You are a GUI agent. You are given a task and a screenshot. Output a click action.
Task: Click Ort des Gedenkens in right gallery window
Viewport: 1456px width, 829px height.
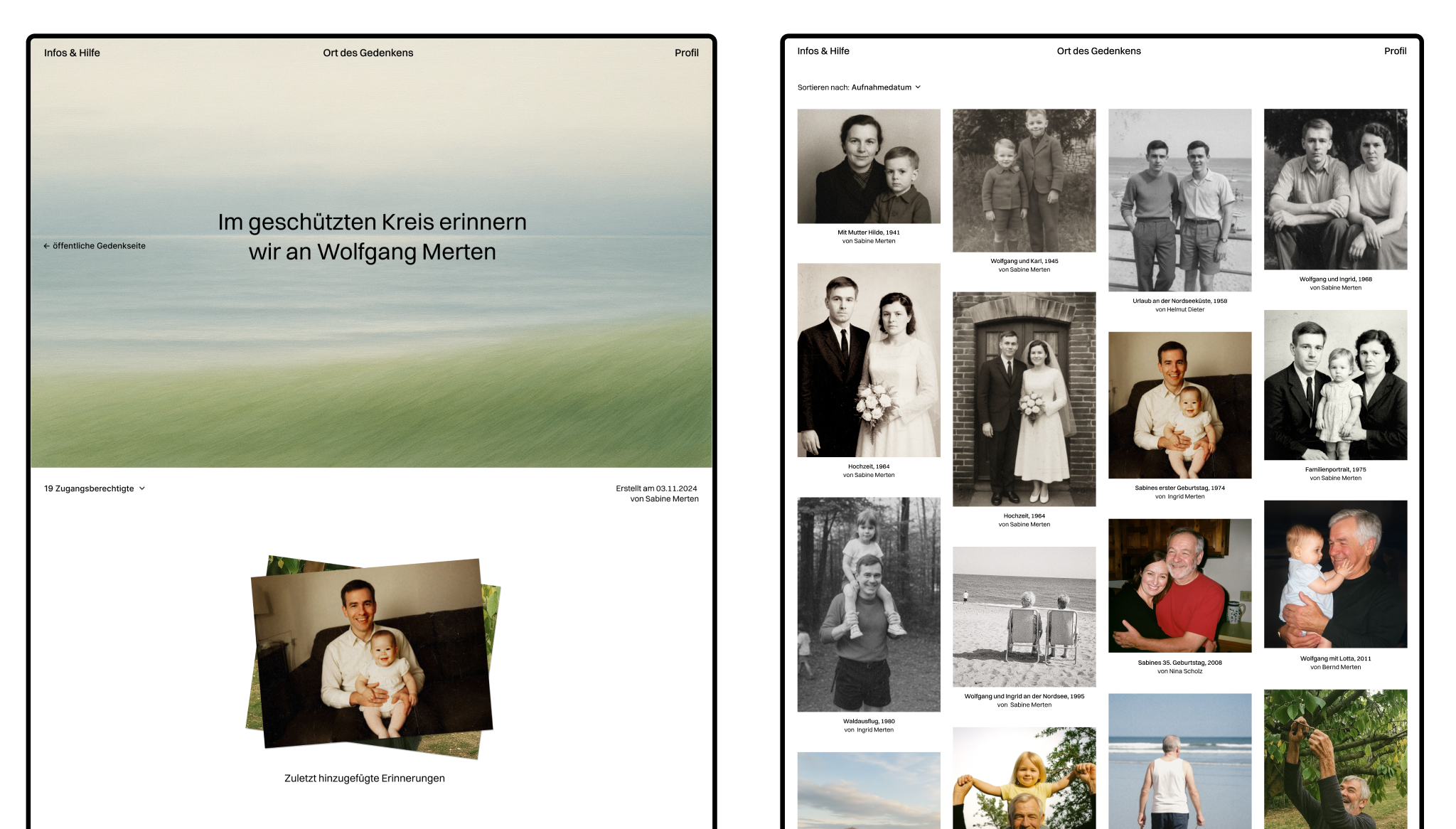point(1098,51)
